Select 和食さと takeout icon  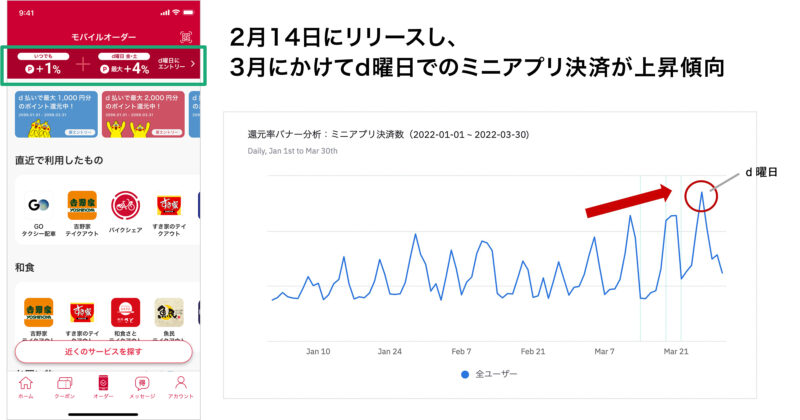click(126, 312)
